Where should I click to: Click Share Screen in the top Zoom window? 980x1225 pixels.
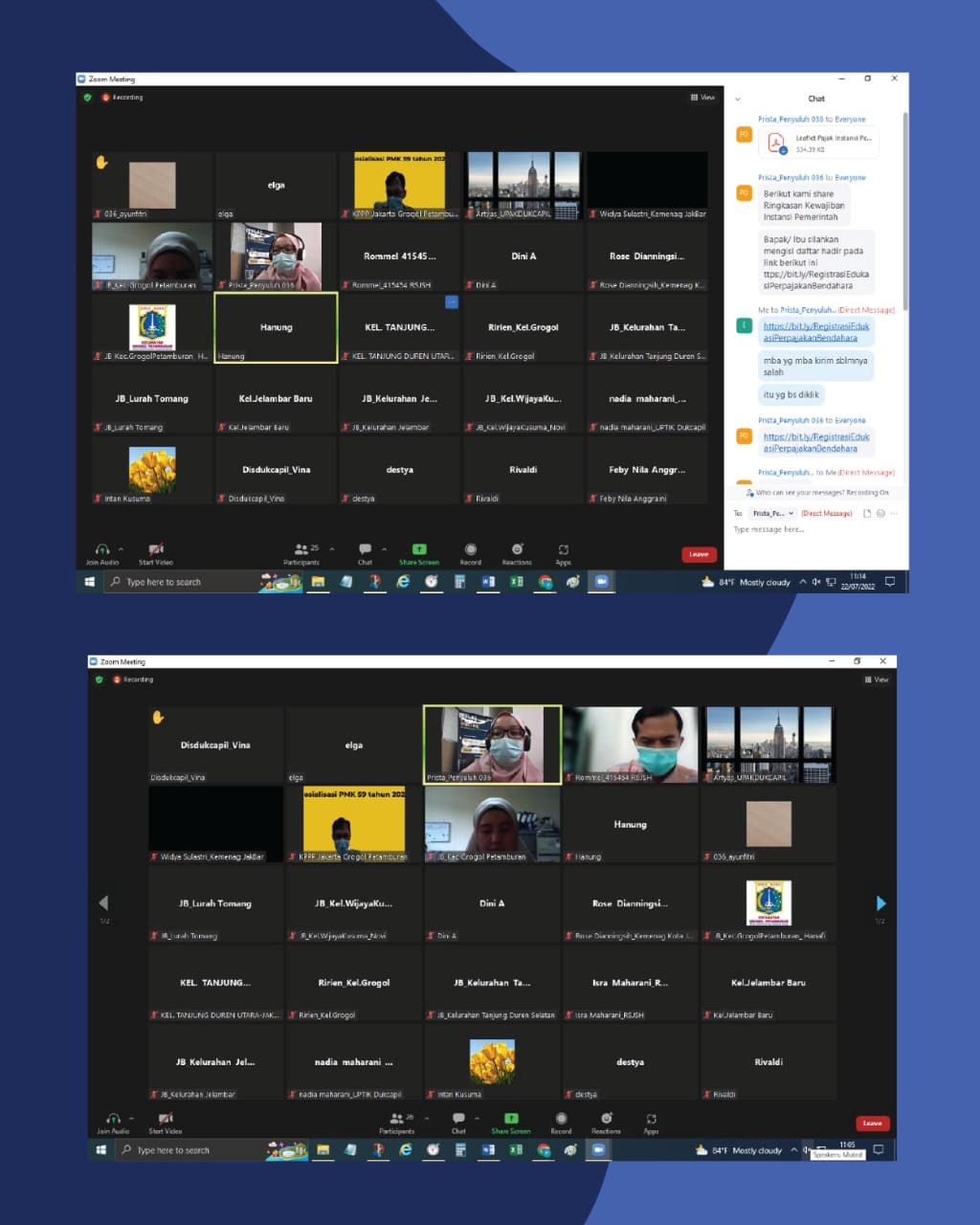point(418,553)
